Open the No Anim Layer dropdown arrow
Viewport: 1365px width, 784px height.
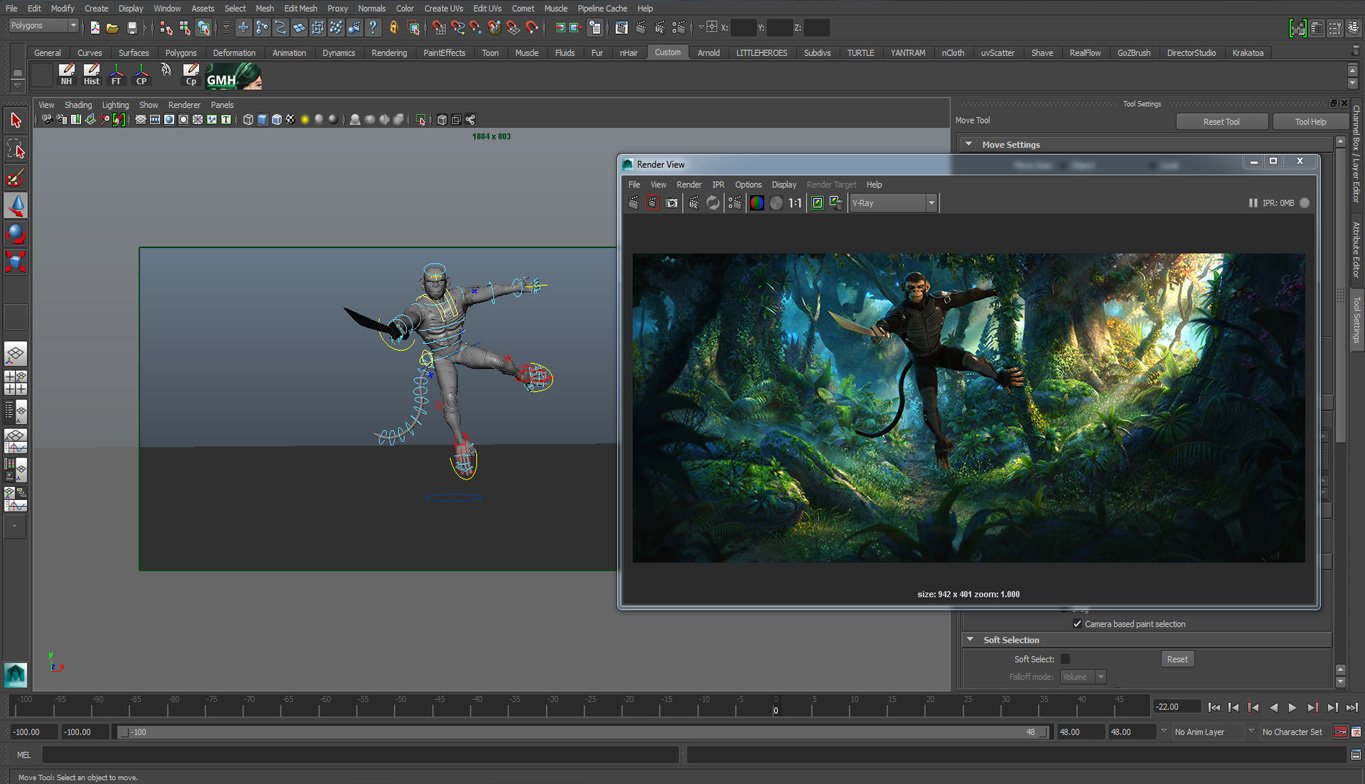1164,732
